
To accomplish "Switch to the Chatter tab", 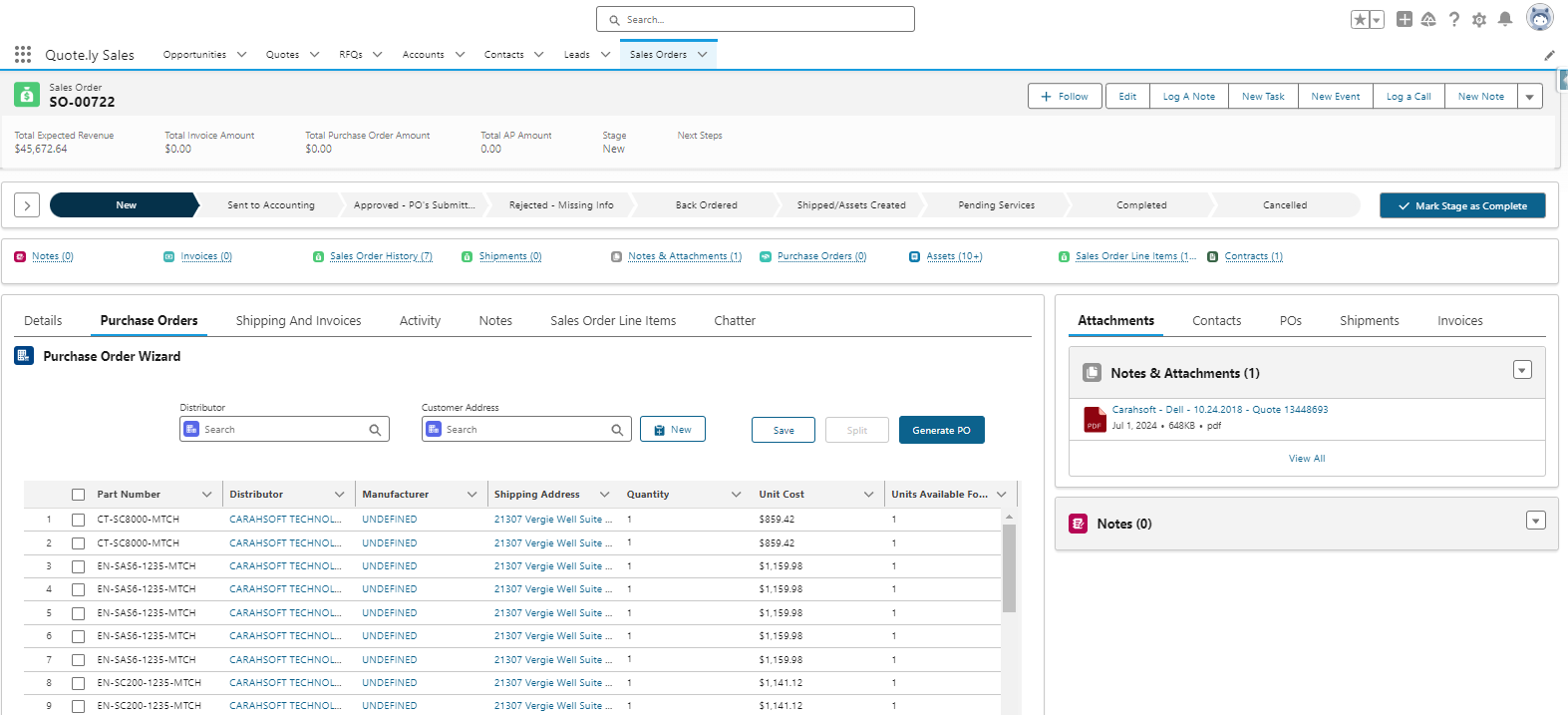I will pos(735,321).
